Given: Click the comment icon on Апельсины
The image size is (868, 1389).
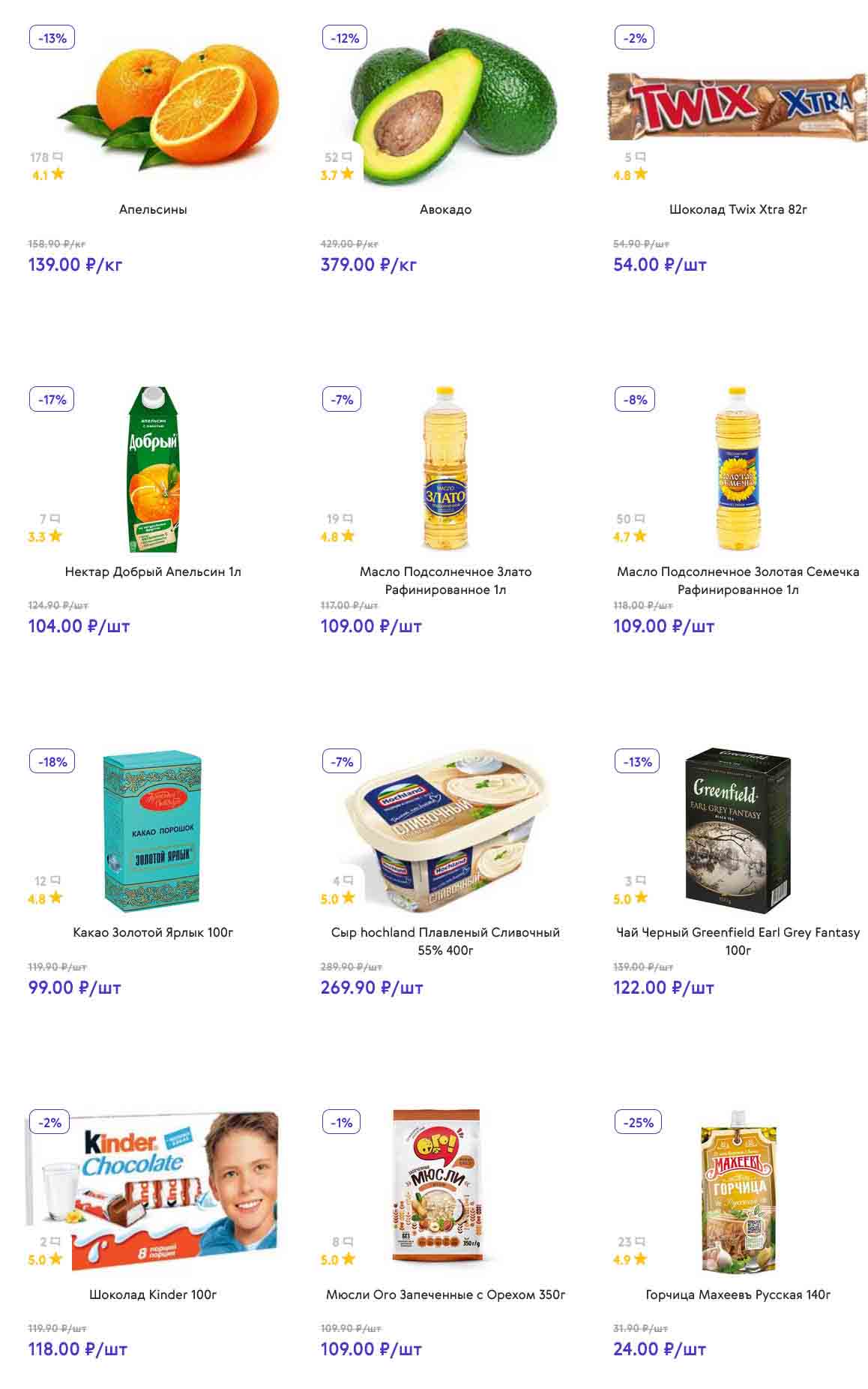Looking at the screenshot, I should (x=58, y=157).
